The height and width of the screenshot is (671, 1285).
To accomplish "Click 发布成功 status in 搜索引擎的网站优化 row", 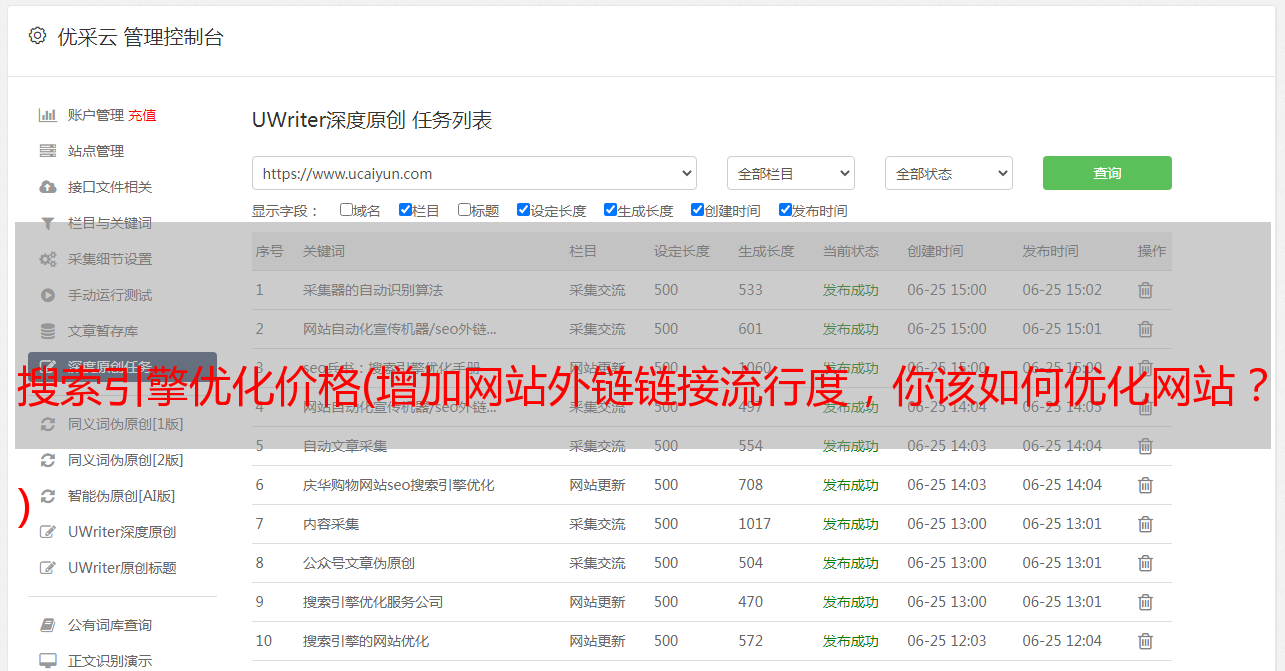I will coord(851,641).
